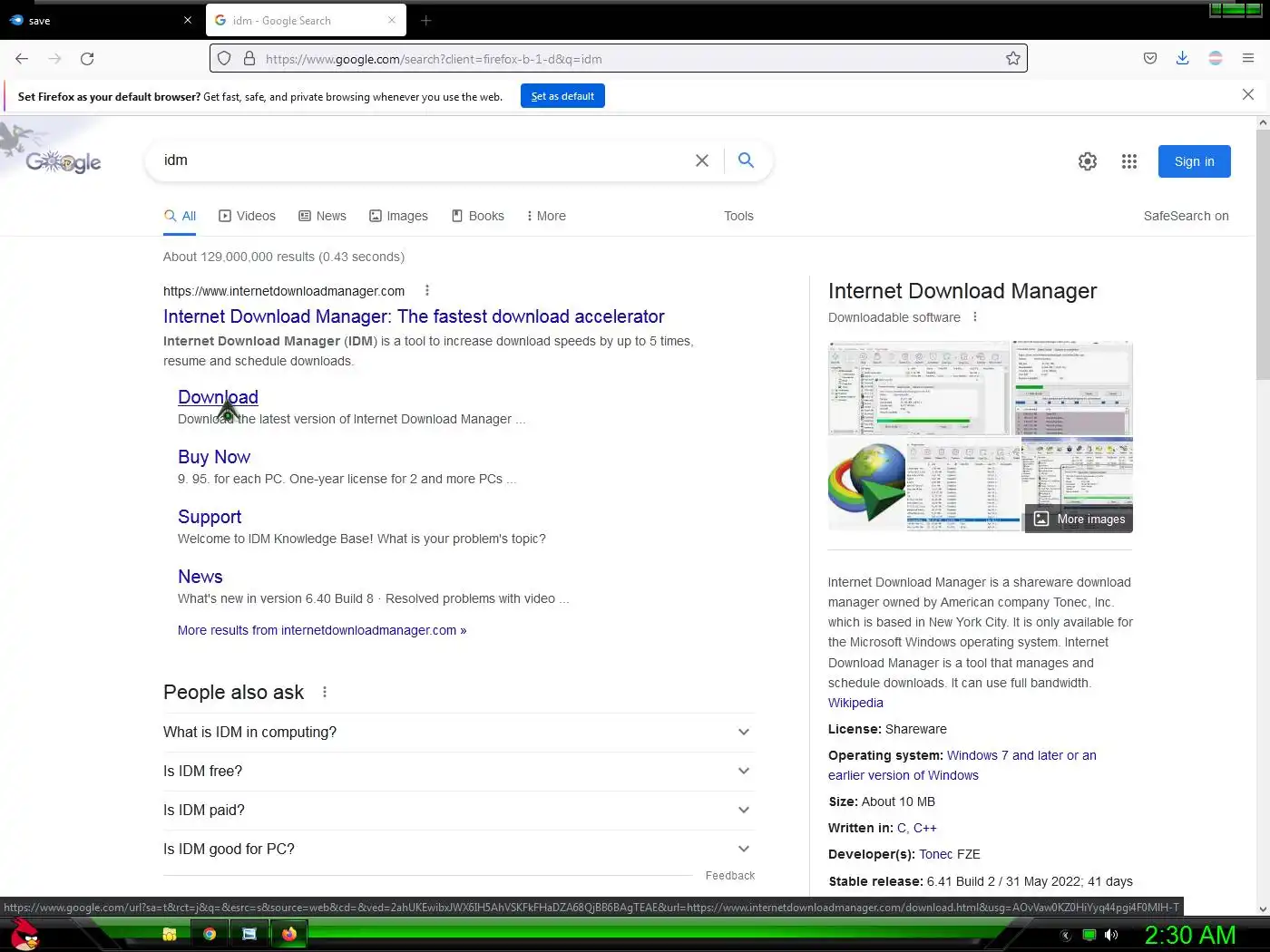The width and height of the screenshot is (1270, 952).
Task: Open more results from internetdownloadmanager.com
Action: tap(322, 630)
